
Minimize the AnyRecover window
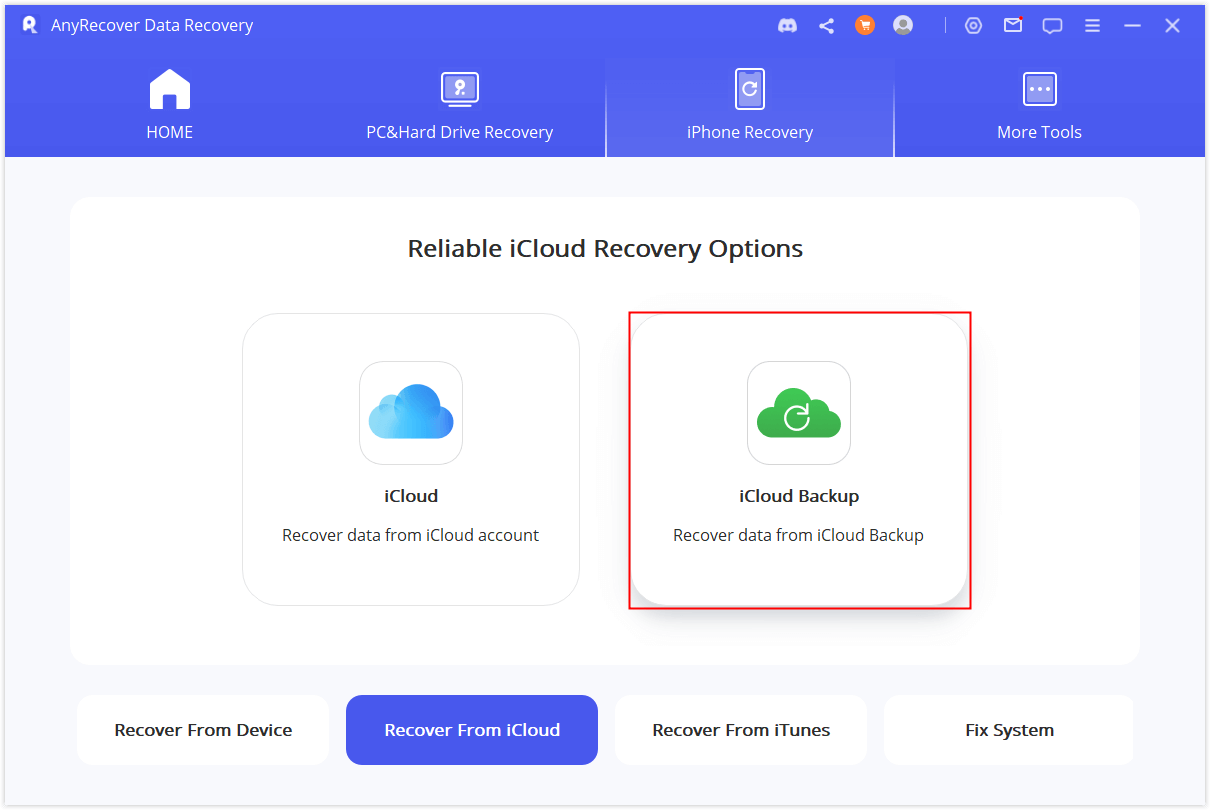[1132, 26]
